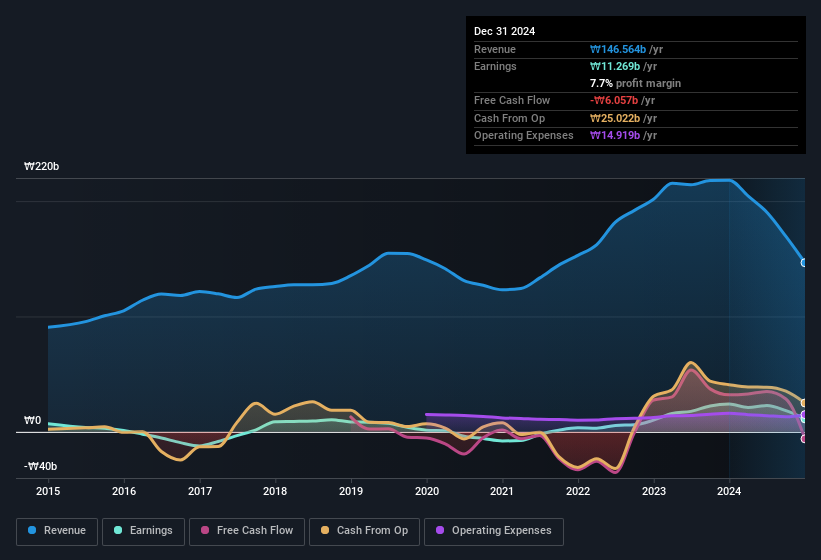The width and height of the screenshot is (821, 560).
Task: Click the 2023 x-axis label
Action: point(654,491)
